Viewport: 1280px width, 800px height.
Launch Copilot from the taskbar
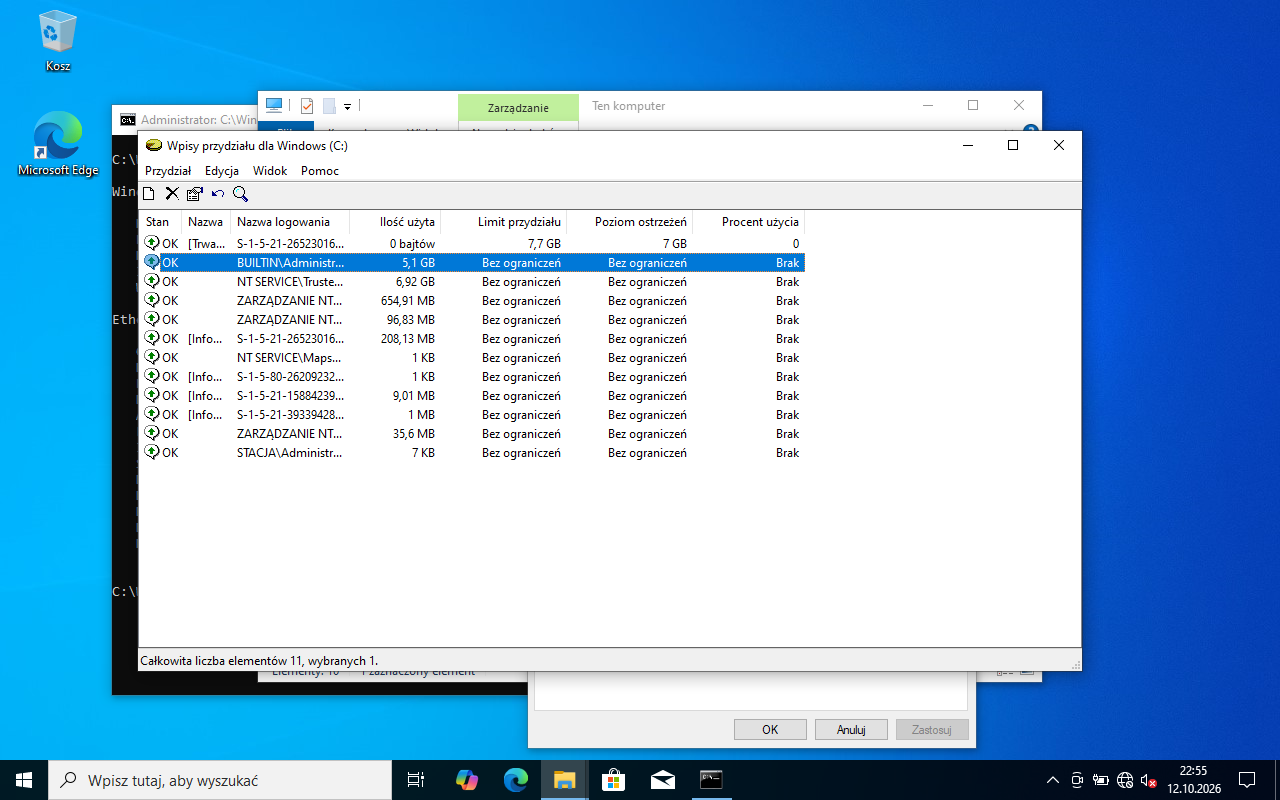[467, 780]
